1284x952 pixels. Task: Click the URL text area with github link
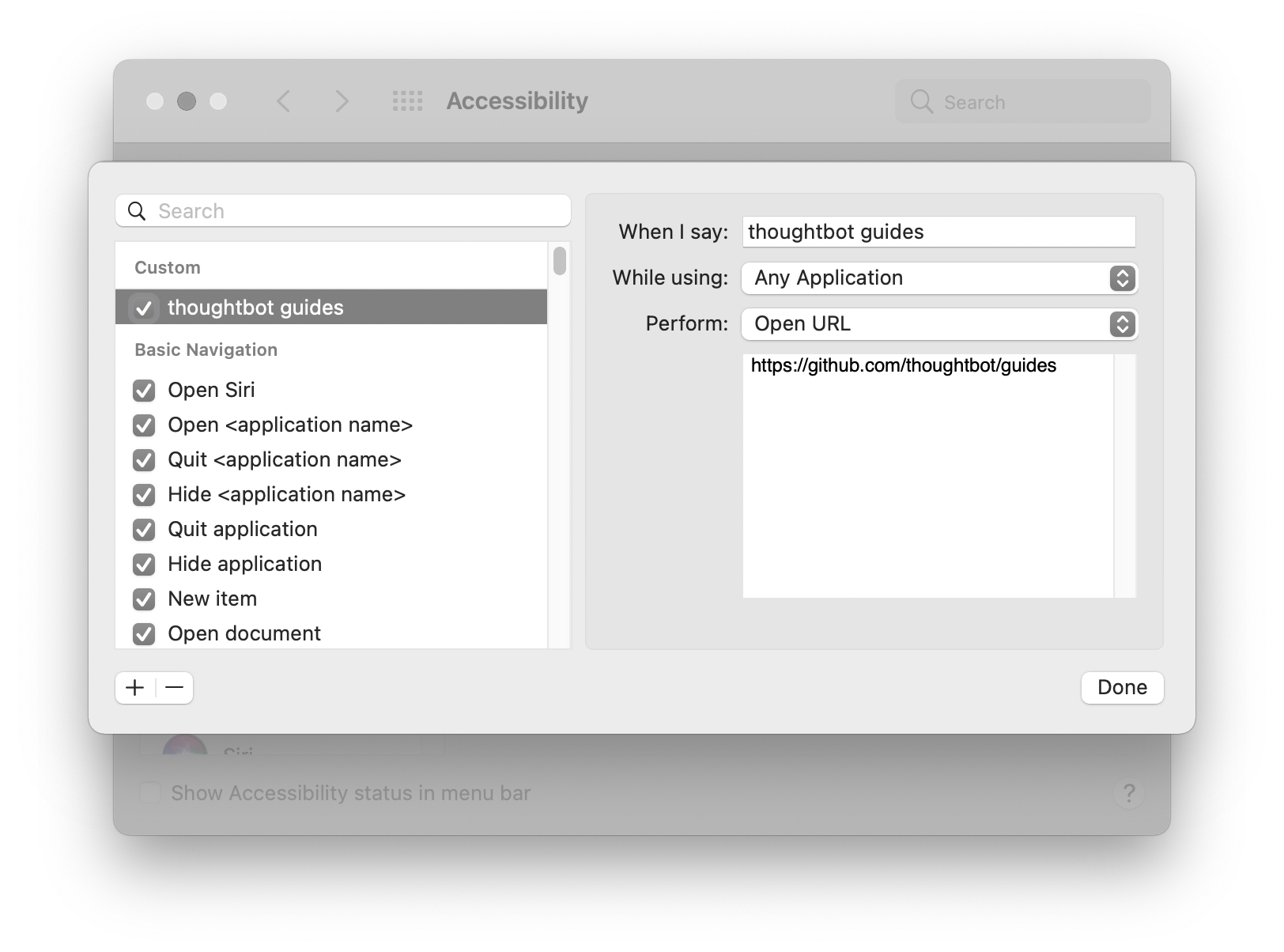click(928, 476)
